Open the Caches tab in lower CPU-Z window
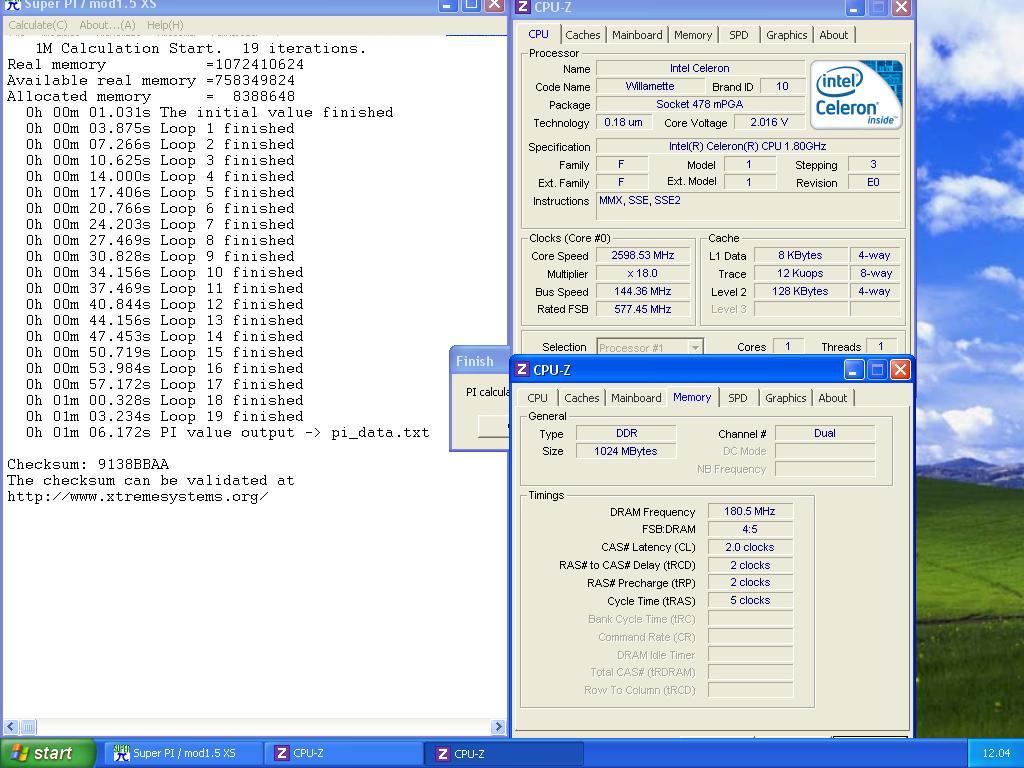The height and width of the screenshot is (768, 1024). point(581,398)
